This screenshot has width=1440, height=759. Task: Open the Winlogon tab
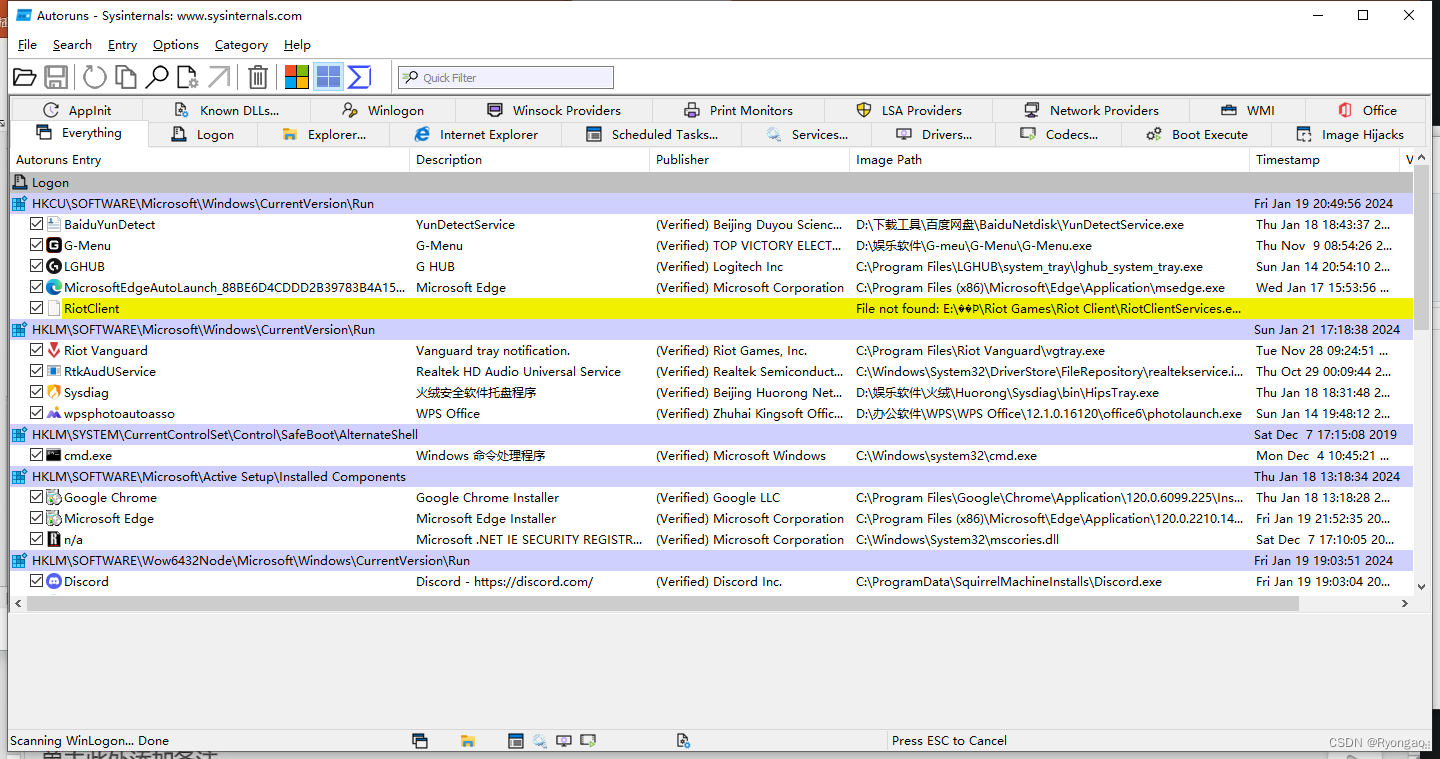383,111
